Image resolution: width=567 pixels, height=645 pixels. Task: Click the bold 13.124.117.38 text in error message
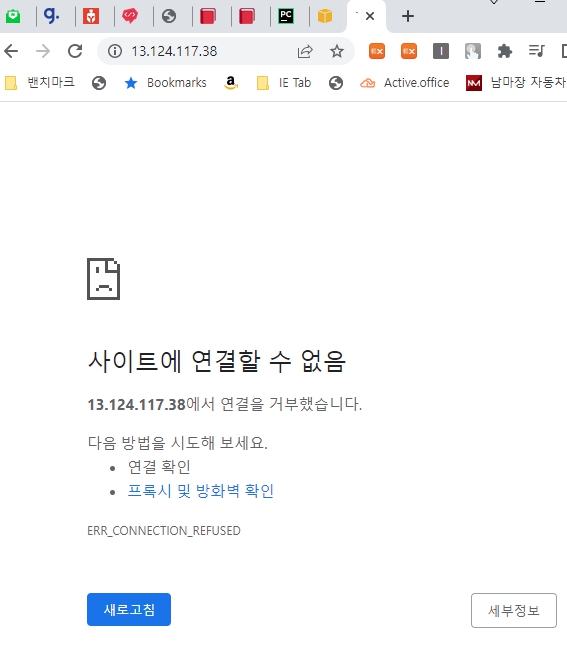pyautogui.click(x=137, y=405)
